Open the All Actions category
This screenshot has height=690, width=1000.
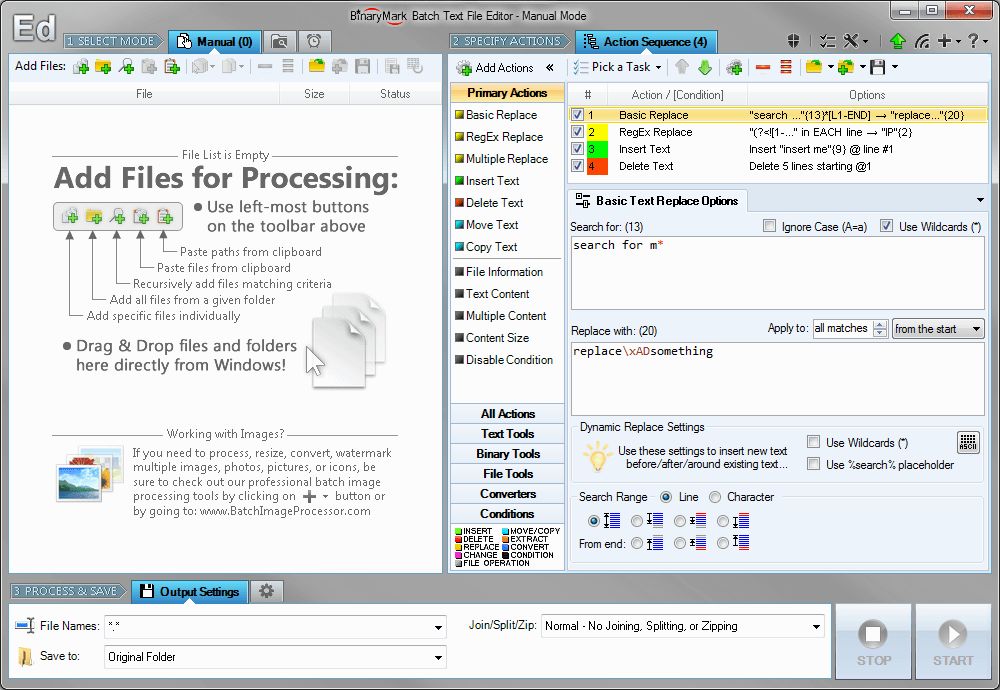(x=508, y=414)
